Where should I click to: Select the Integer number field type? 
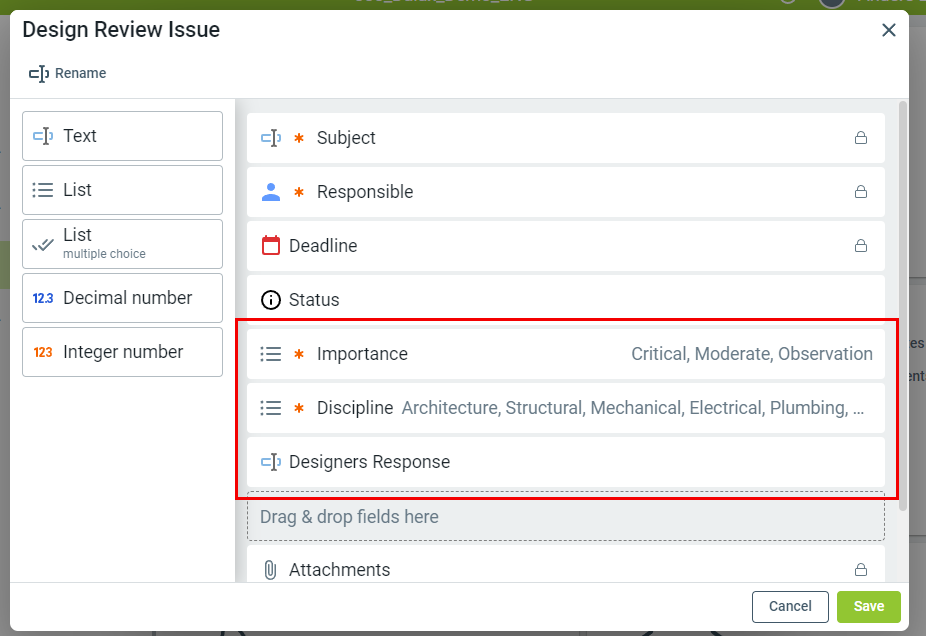point(122,352)
